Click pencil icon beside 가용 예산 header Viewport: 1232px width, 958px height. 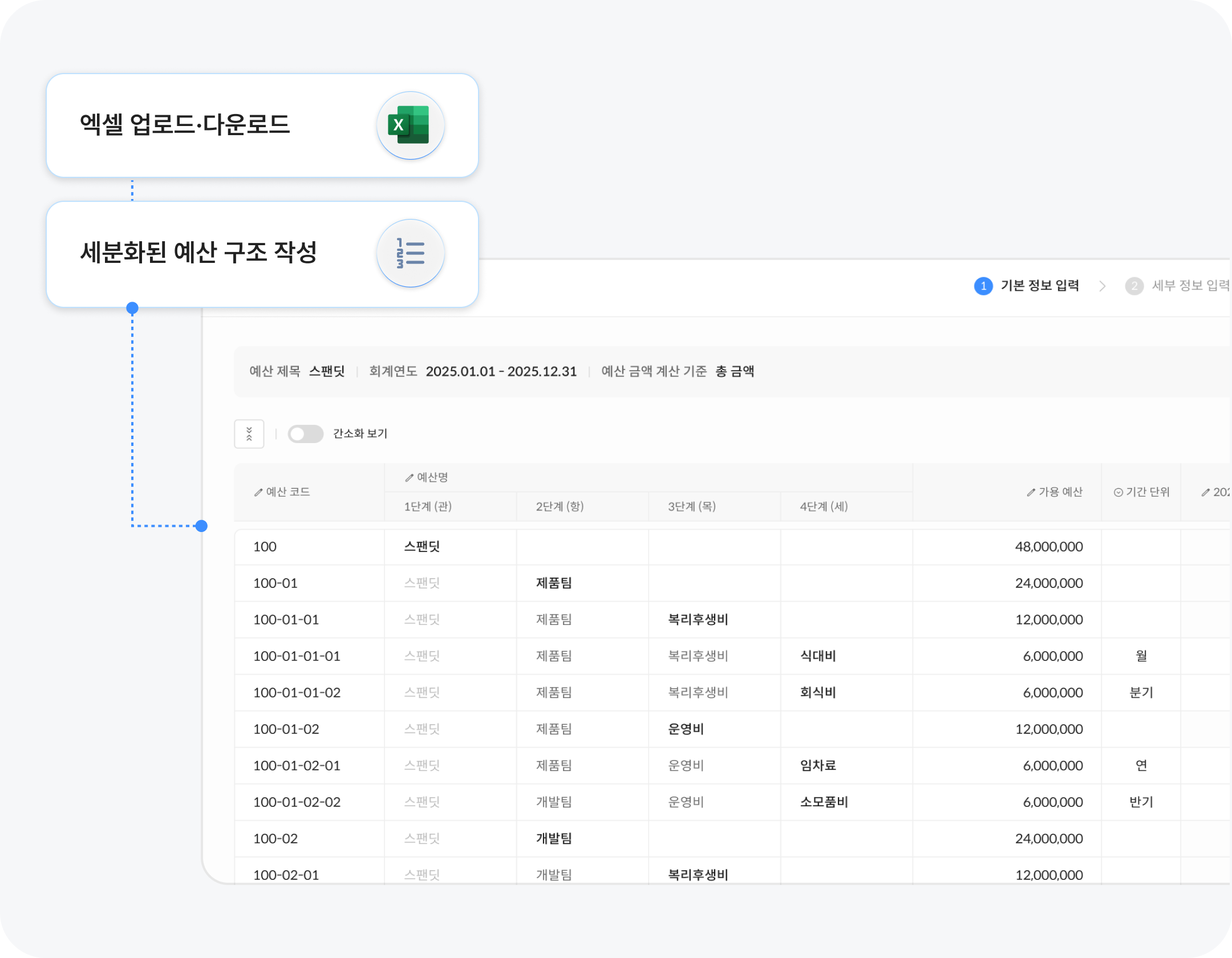coord(1031,492)
